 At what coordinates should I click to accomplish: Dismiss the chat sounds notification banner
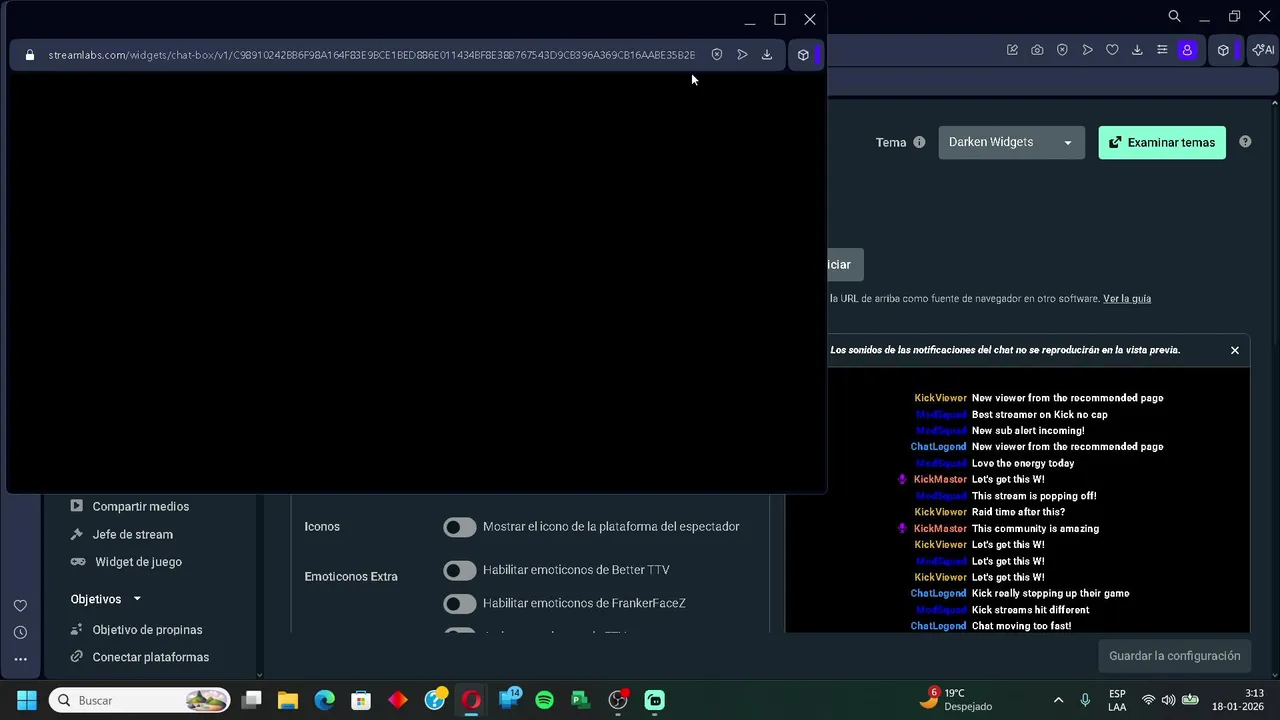coord(1235,350)
